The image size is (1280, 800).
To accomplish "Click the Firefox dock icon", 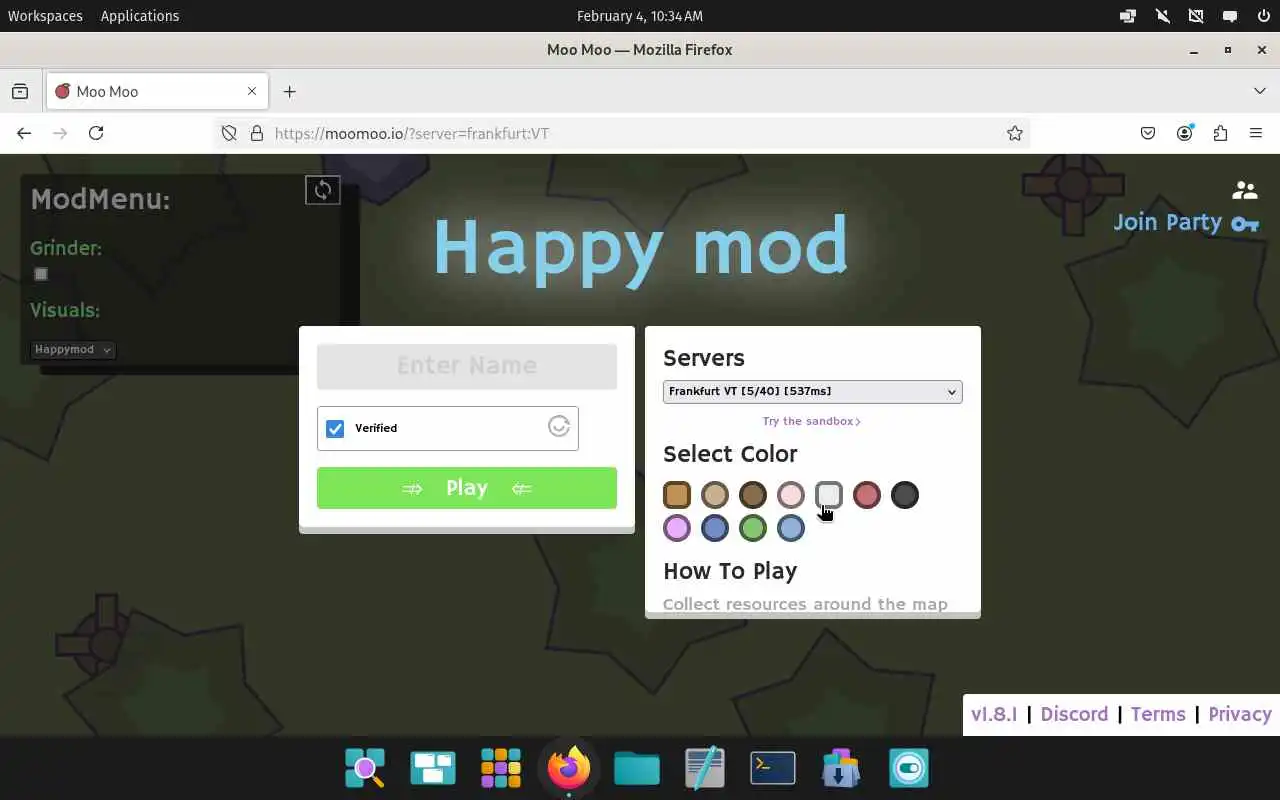I will 569,768.
